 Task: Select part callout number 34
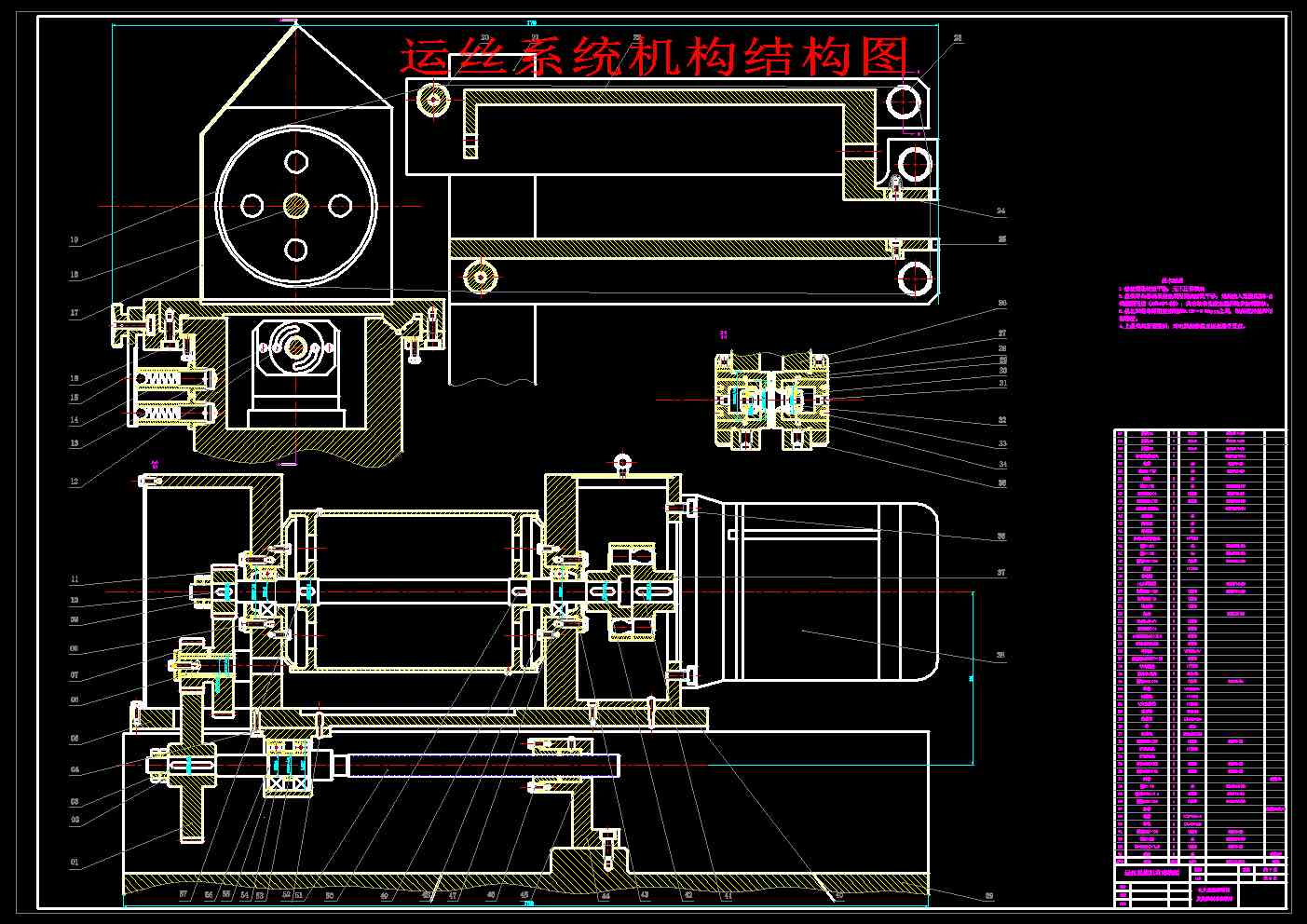click(x=1002, y=464)
